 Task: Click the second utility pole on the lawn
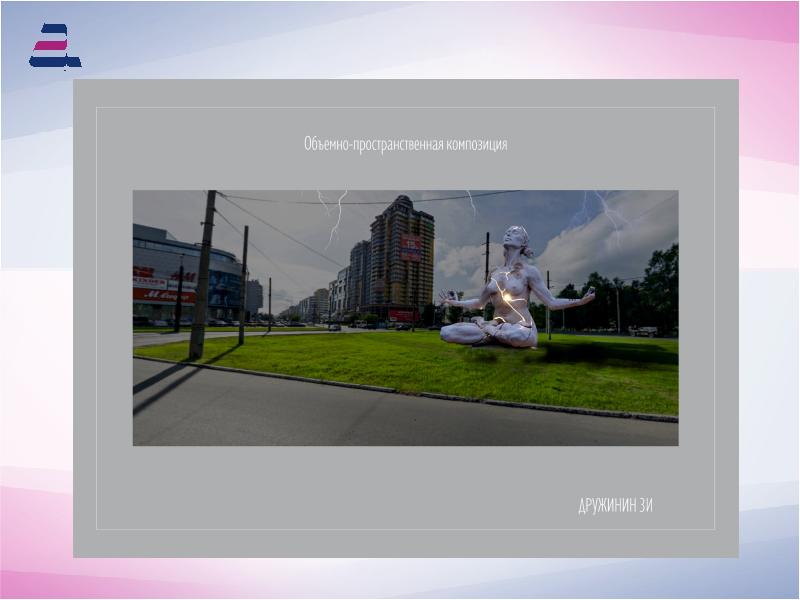click(243, 285)
